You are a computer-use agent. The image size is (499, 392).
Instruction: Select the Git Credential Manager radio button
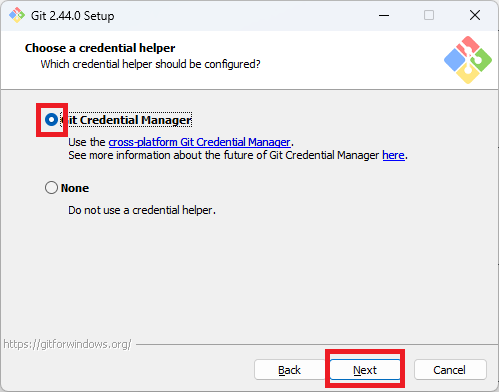pos(51,120)
